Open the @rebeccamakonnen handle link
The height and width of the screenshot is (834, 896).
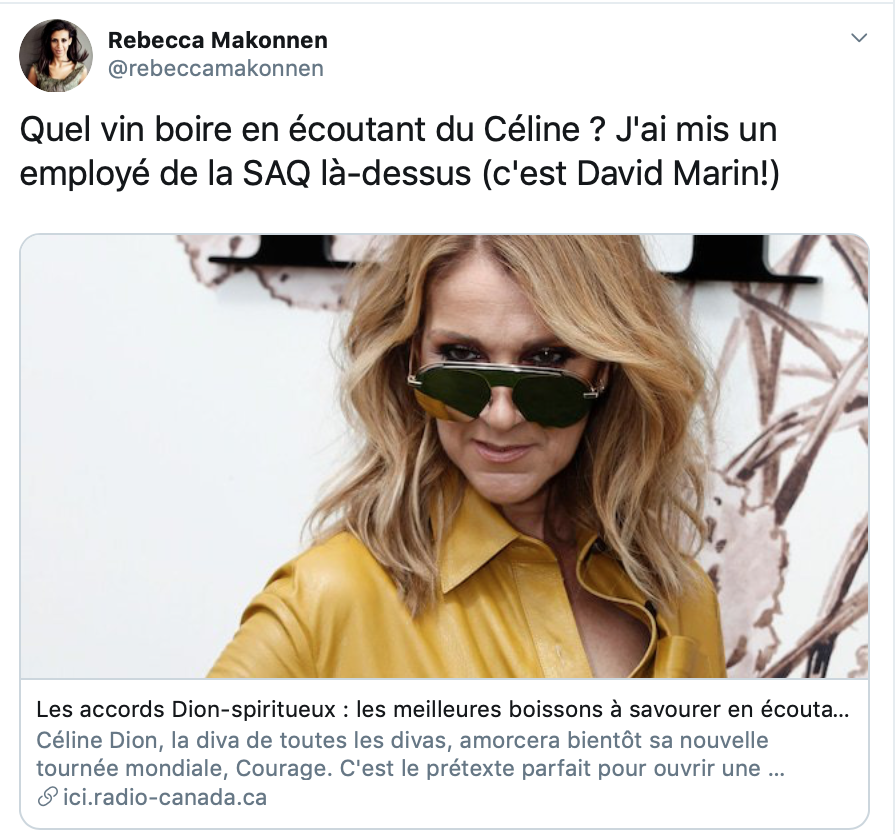(216, 69)
